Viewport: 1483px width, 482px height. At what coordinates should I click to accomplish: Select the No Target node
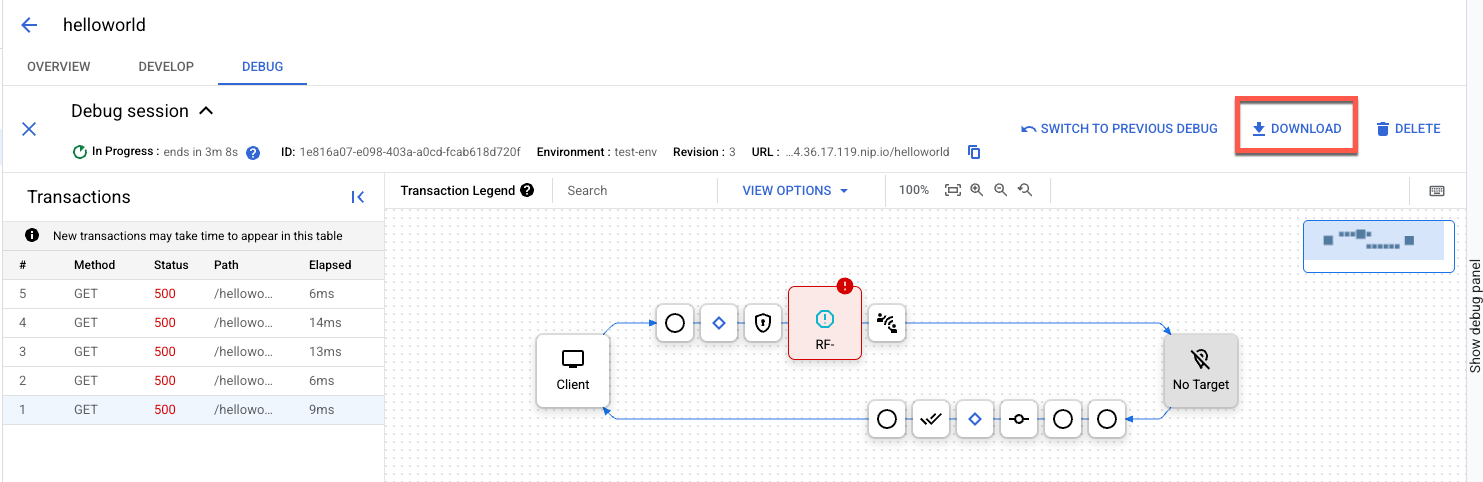pos(1200,370)
